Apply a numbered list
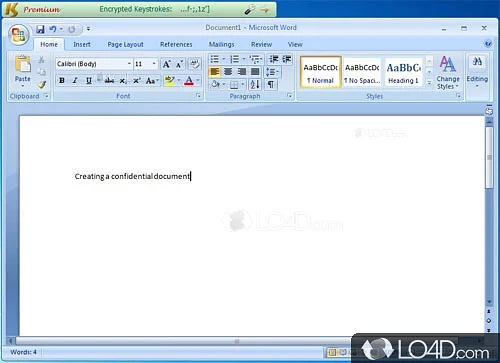Viewport: 500px width, 363px height. (x=235, y=59)
